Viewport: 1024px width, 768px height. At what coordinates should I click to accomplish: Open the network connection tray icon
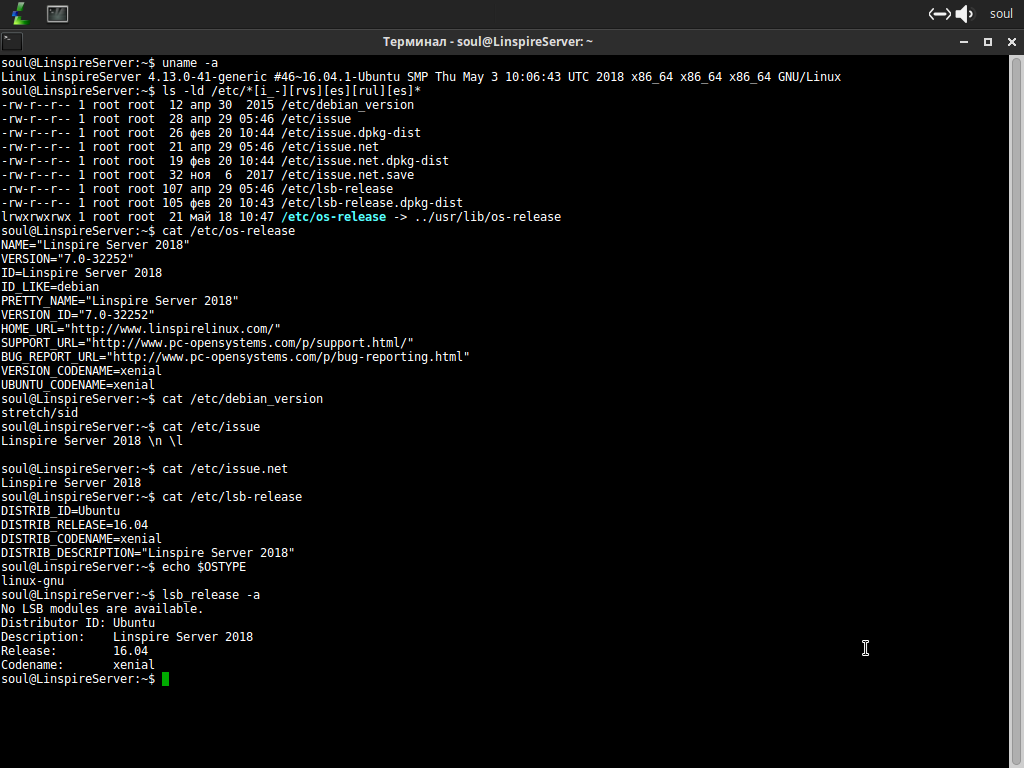point(940,14)
